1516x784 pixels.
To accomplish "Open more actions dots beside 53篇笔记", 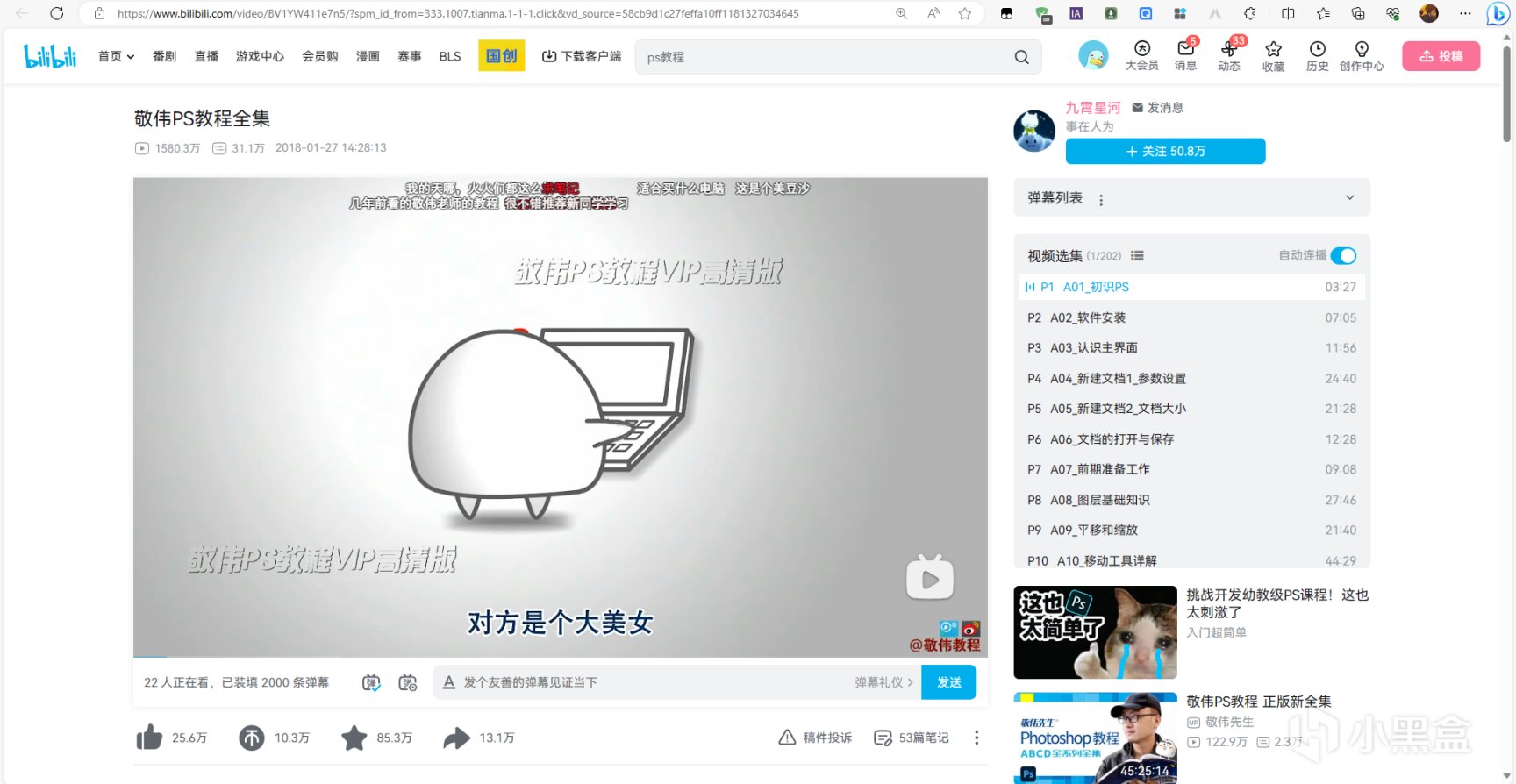I will [976, 738].
